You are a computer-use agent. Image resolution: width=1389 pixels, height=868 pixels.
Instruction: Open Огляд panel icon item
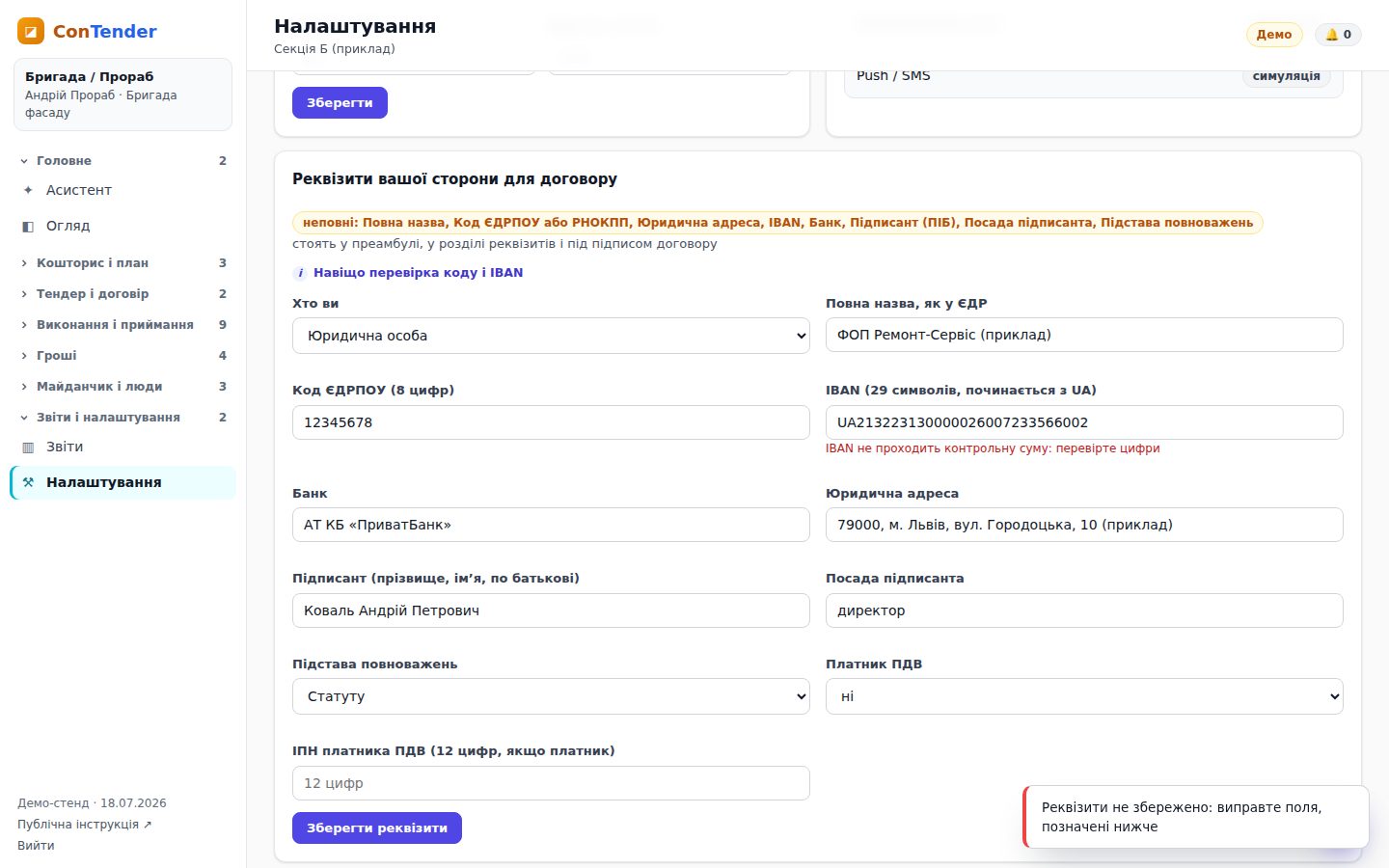28,226
